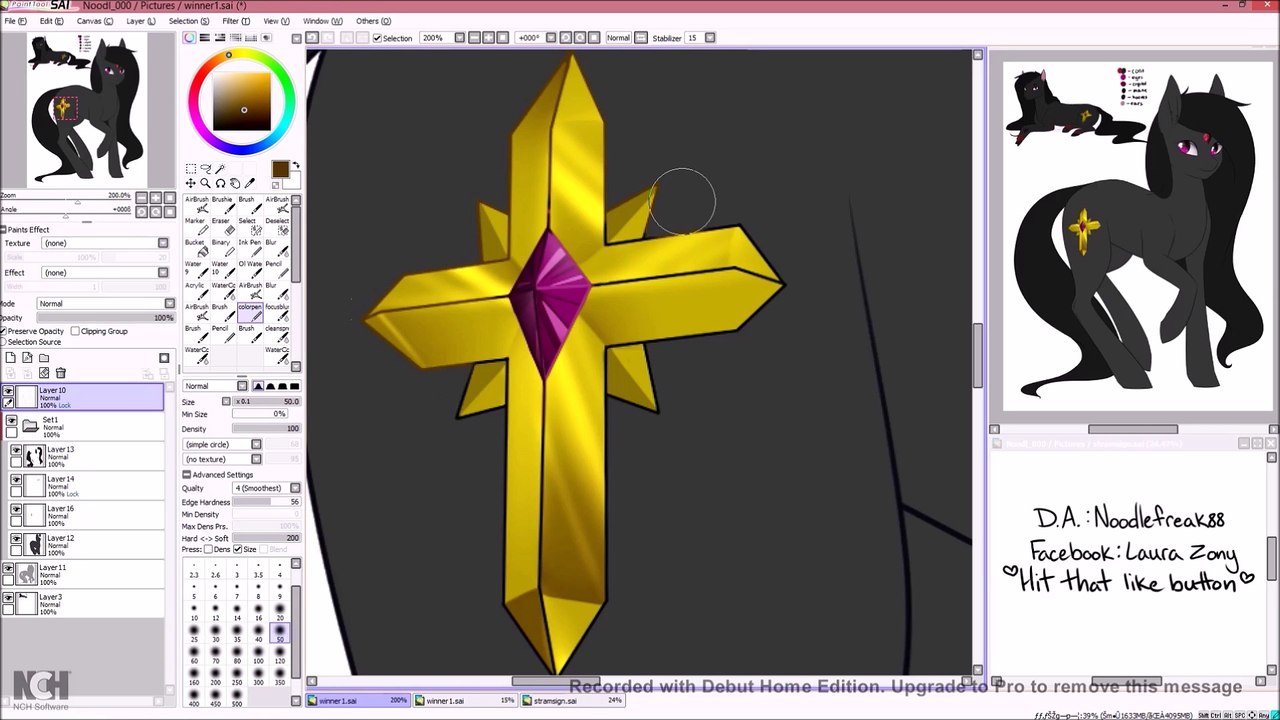1280x720 pixels.
Task: Toggle Preserve Opacity checkbox
Action: 4,331
